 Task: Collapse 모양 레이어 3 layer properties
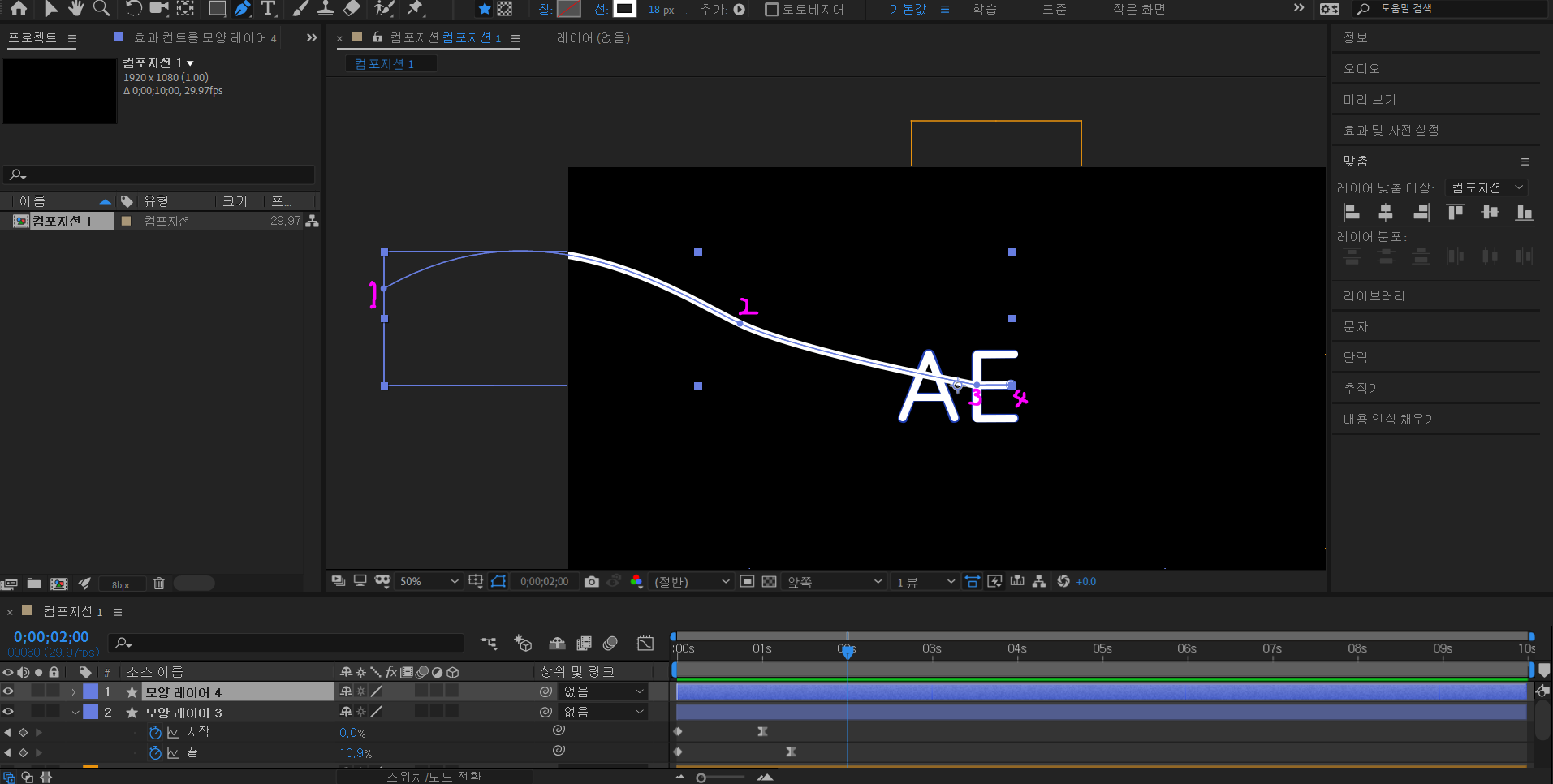[x=75, y=712]
